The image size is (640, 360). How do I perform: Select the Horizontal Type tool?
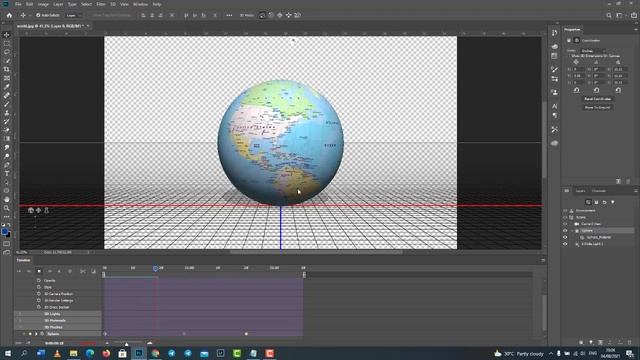click(7, 173)
